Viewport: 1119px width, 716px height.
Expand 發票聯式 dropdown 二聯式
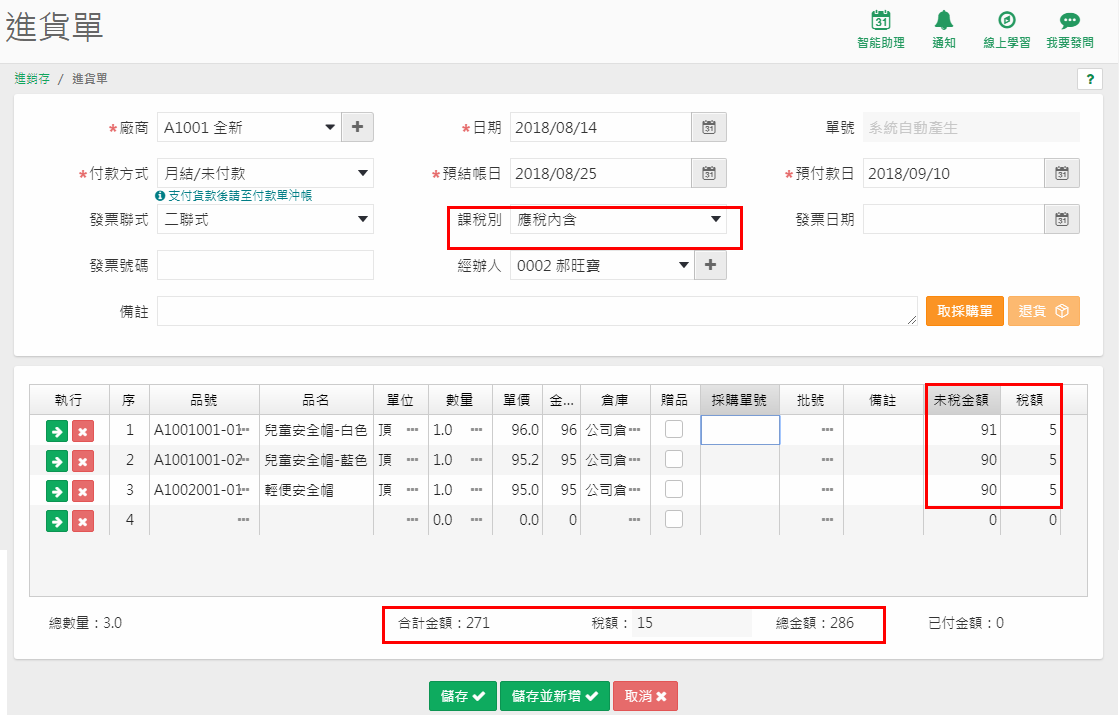[x=363, y=218]
